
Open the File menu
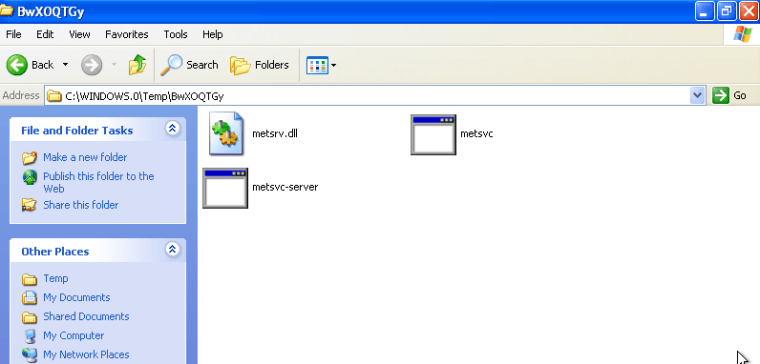[13, 34]
